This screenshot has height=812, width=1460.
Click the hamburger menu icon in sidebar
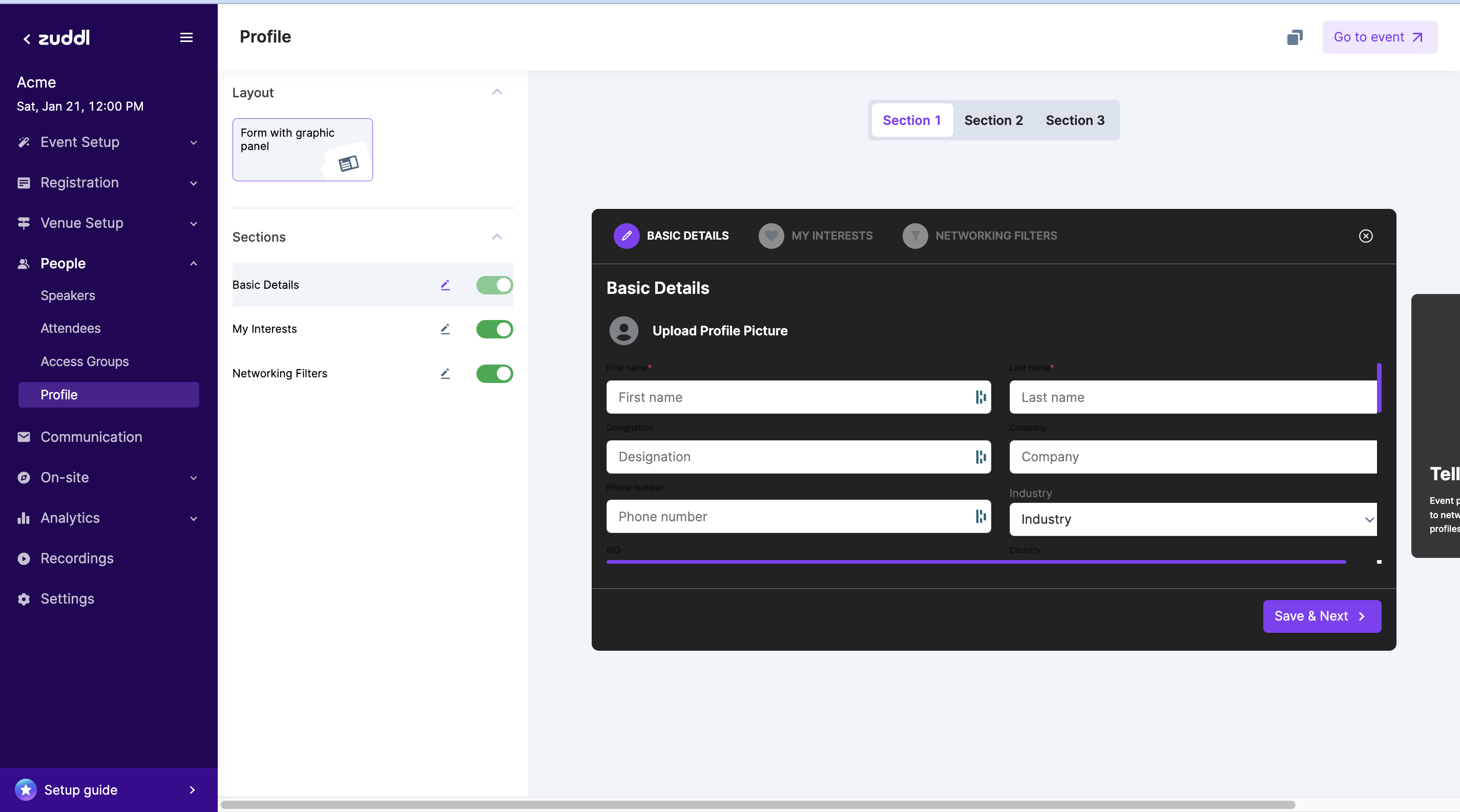point(186,37)
